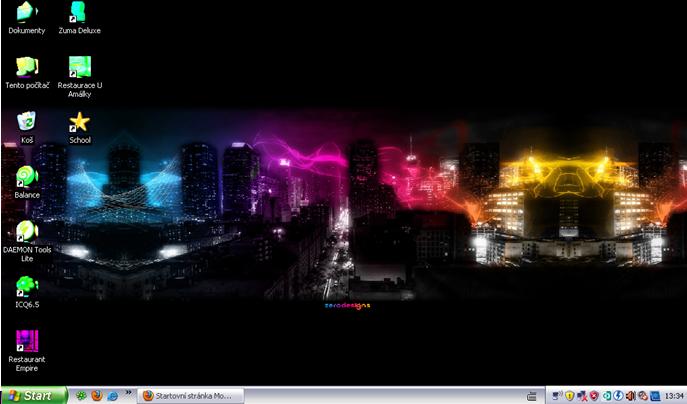
Task: Click the teal square tray icon
Action: (607, 396)
